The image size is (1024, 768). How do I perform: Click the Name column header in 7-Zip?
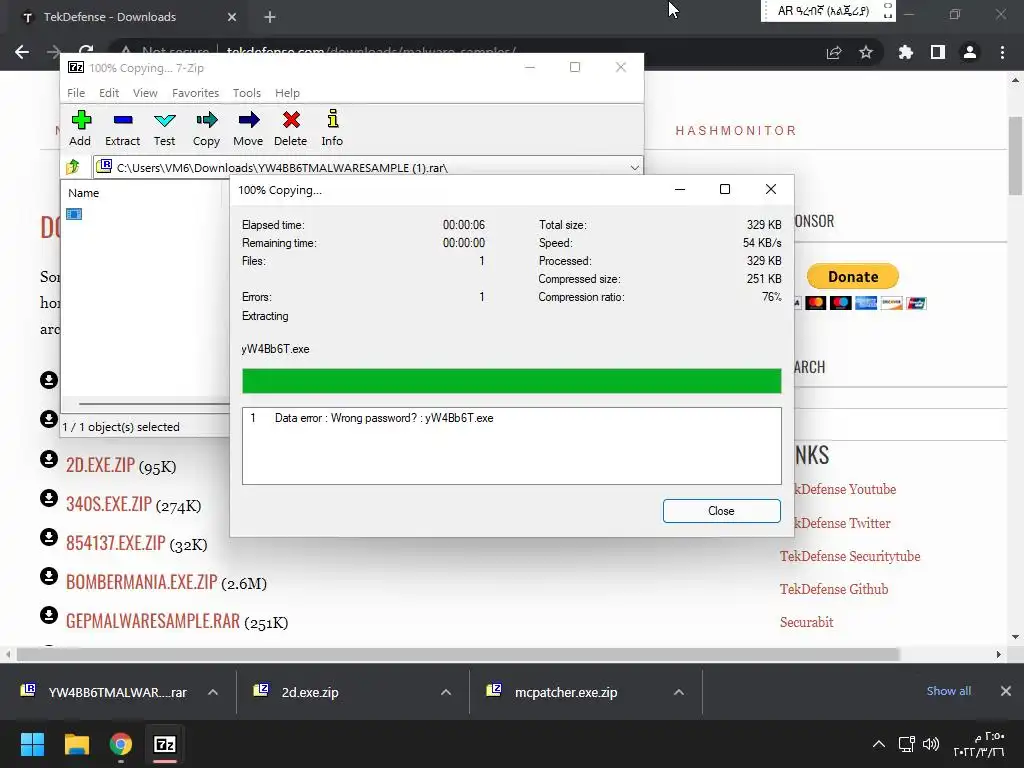84,193
